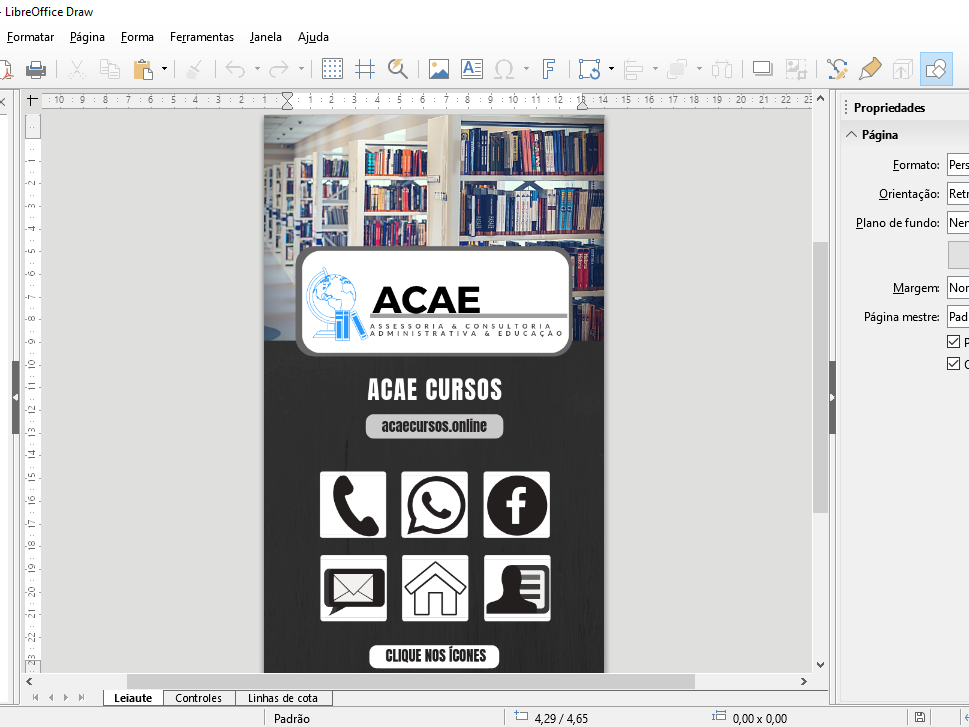The height and width of the screenshot is (727, 969).
Task: Open the Formatar menu
Action: click(x=30, y=37)
